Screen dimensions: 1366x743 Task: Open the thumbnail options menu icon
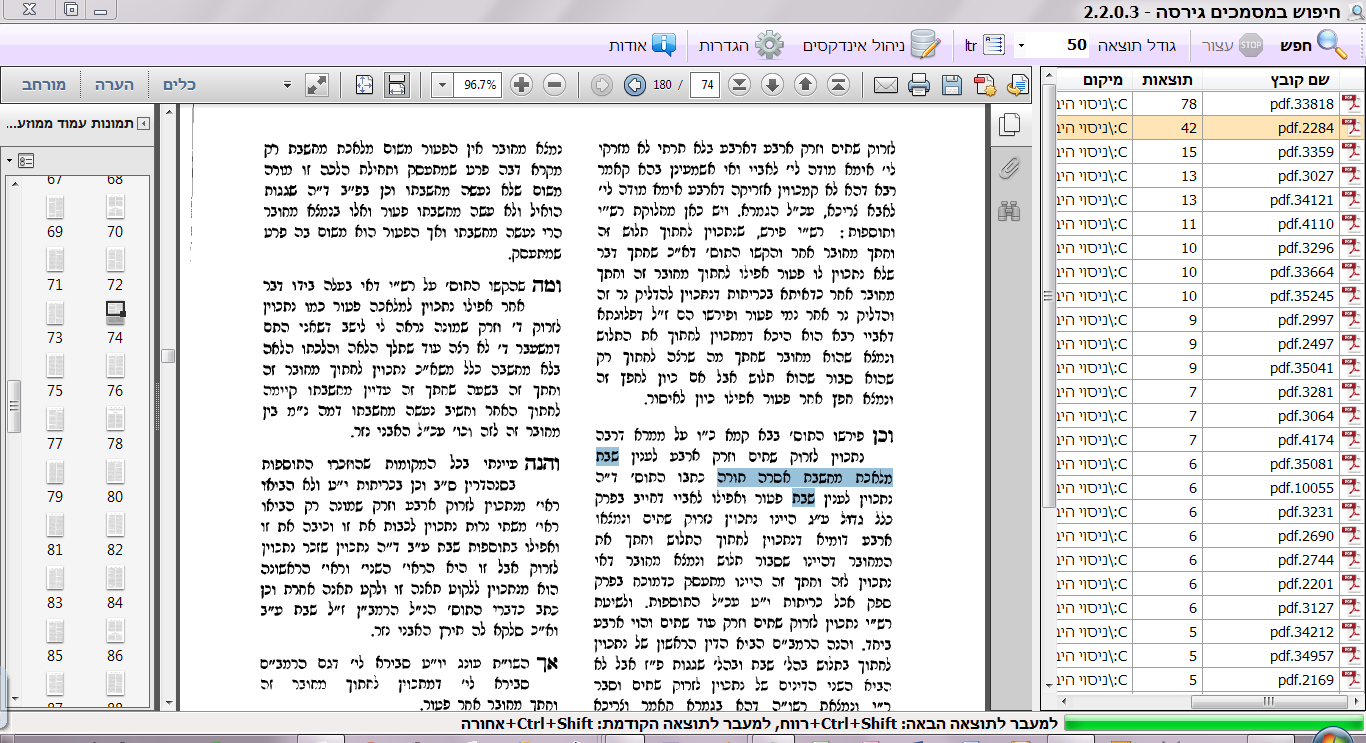(26, 160)
